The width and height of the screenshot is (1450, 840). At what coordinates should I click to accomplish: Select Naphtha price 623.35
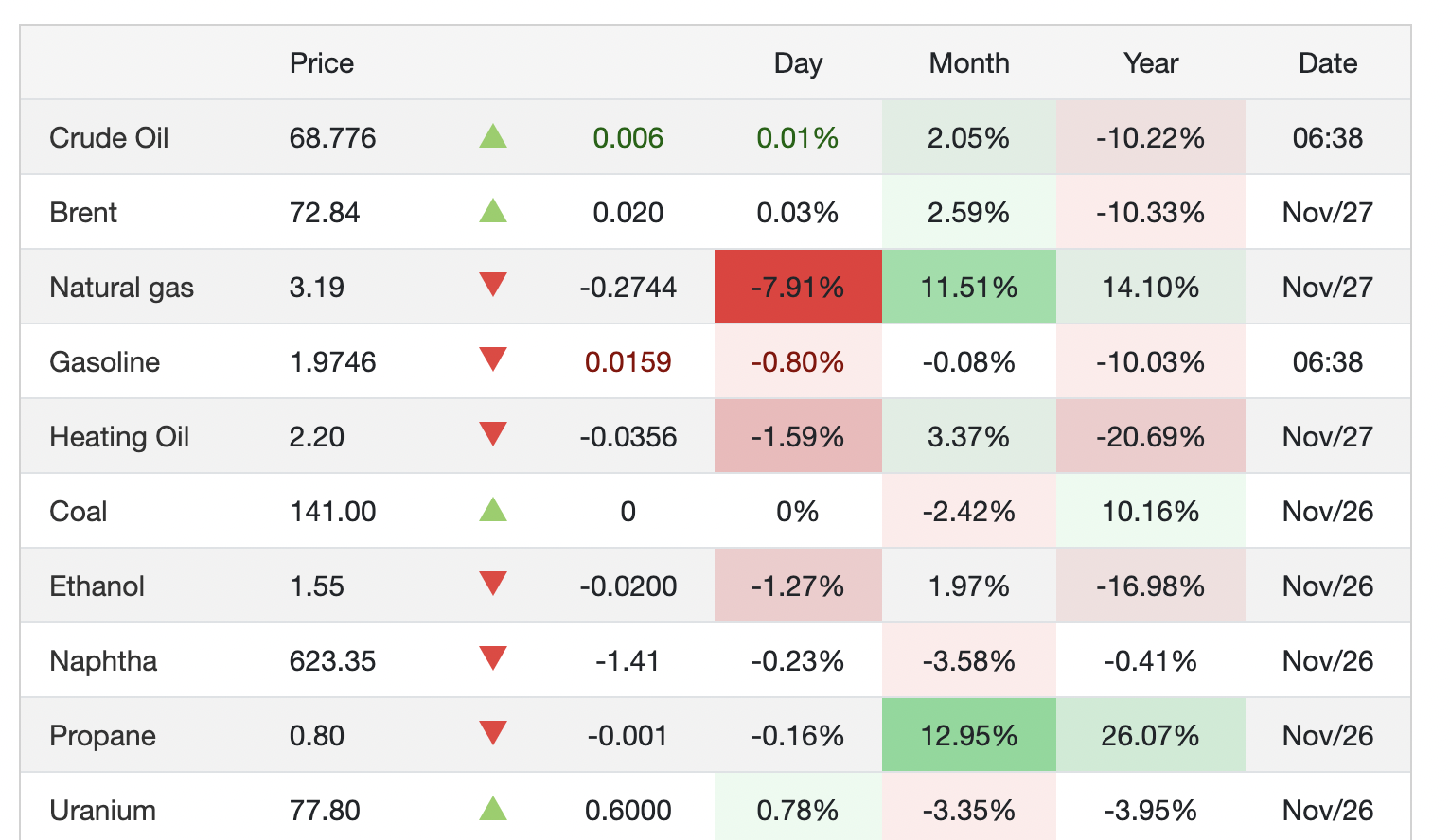332,661
